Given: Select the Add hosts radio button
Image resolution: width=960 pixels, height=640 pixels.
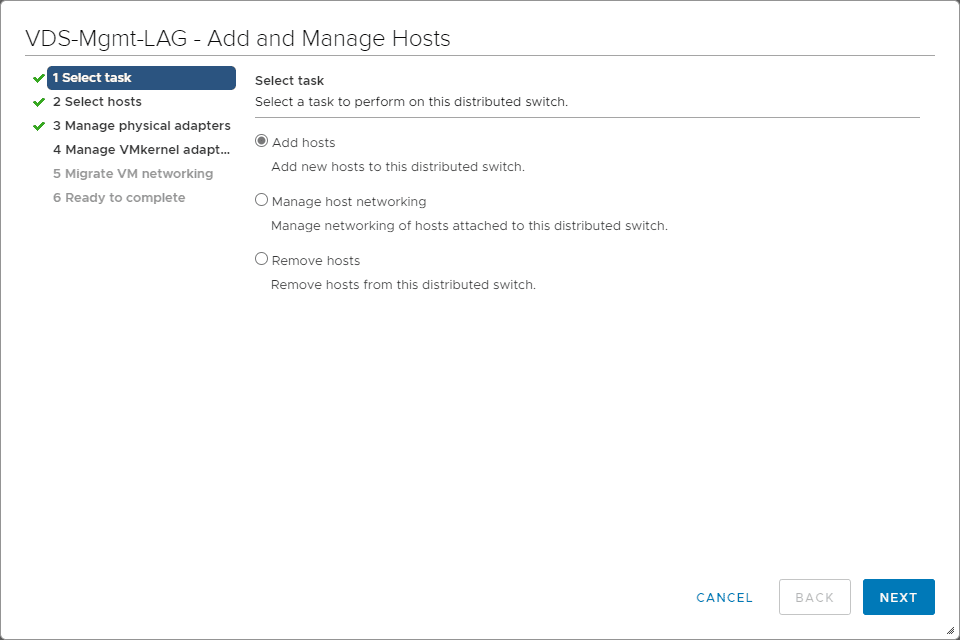Looking at the screenshot, I should 262,142.
